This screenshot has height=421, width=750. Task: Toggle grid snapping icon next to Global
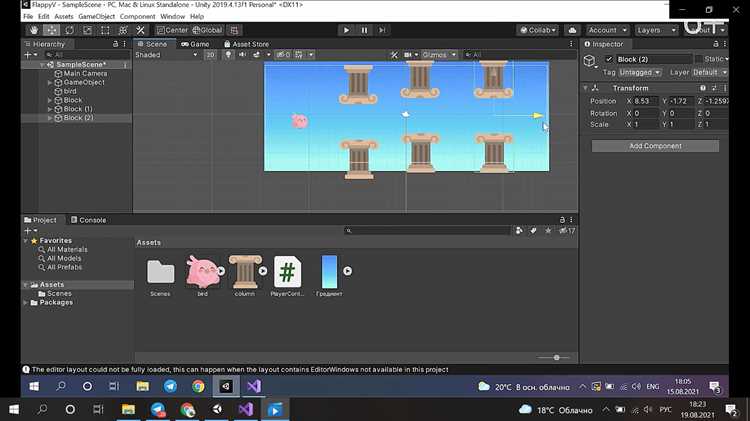coord(234,30)
